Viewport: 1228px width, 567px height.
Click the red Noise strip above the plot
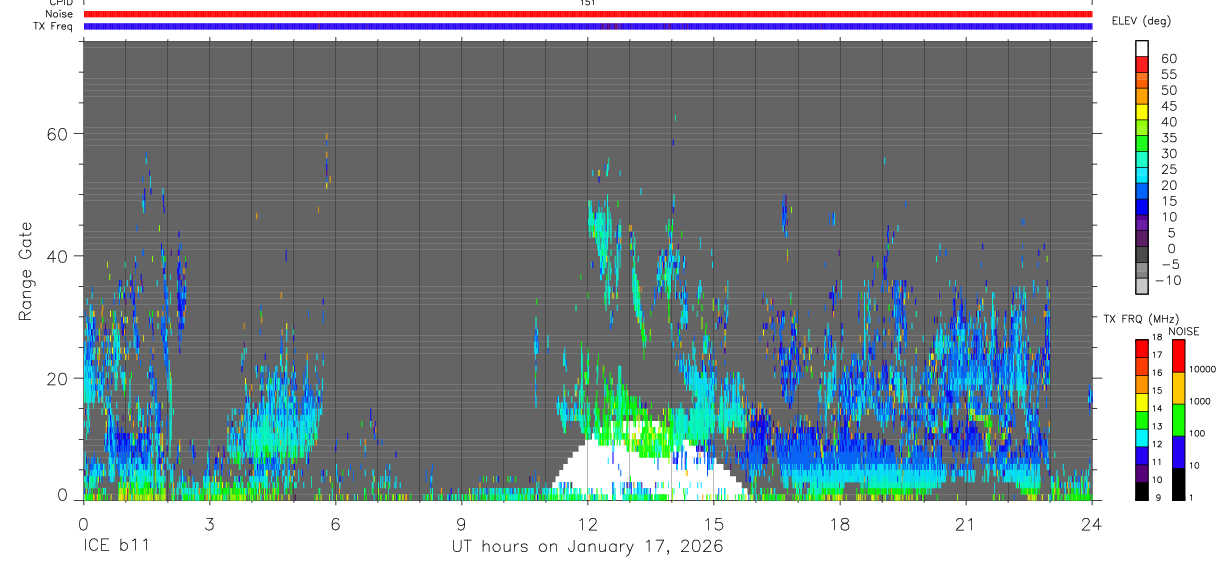point(587,14)
